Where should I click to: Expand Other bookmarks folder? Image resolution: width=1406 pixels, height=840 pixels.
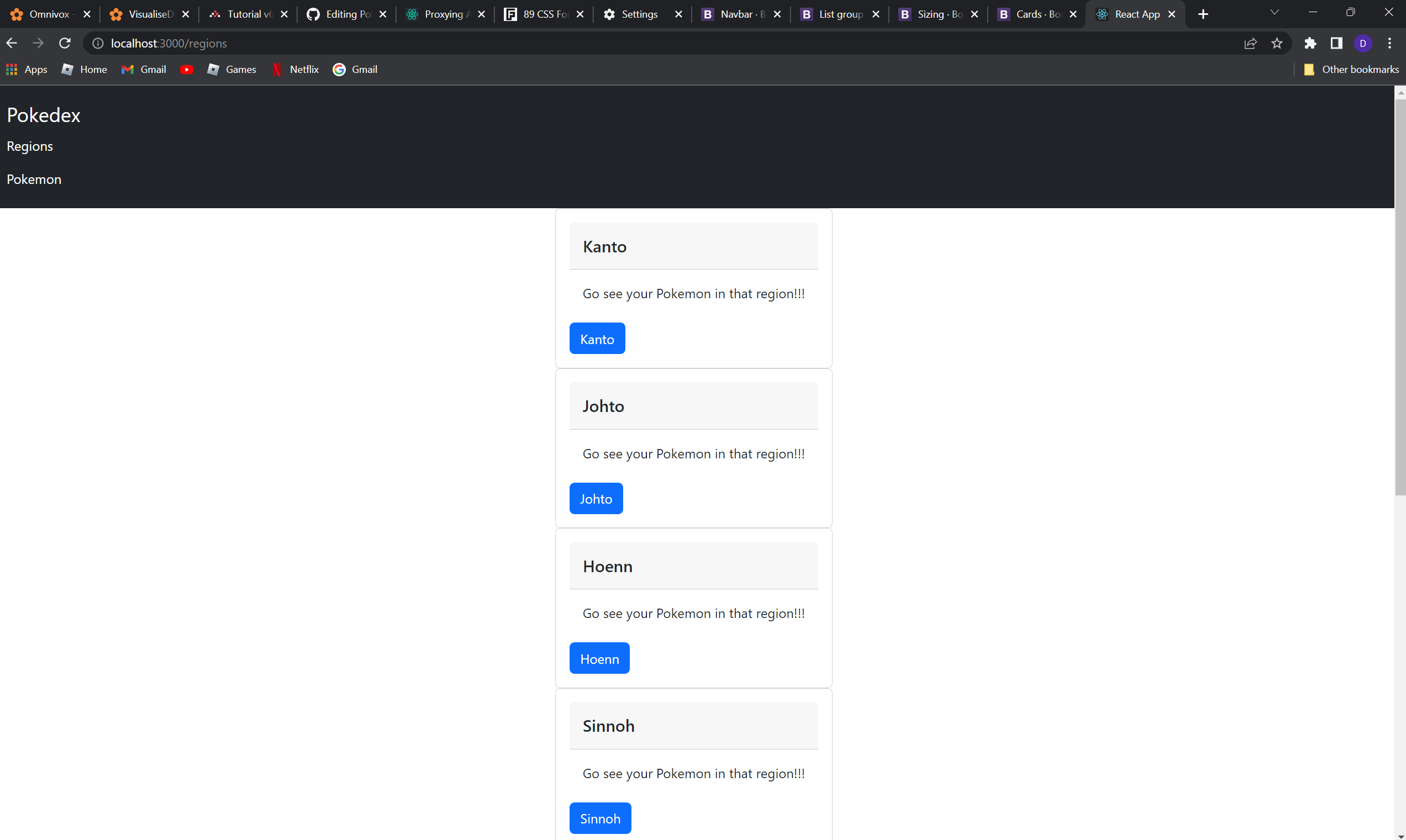click(x=1352, y=69)
